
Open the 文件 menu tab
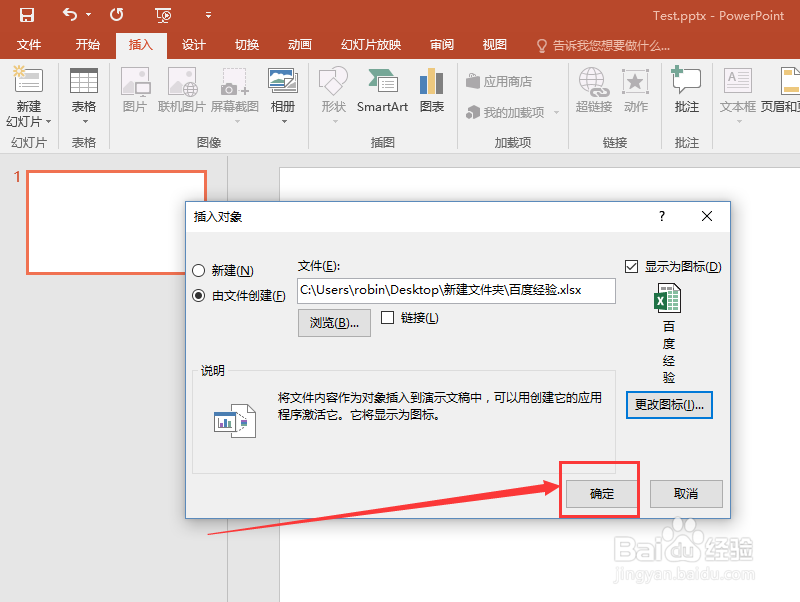(29, 45)
